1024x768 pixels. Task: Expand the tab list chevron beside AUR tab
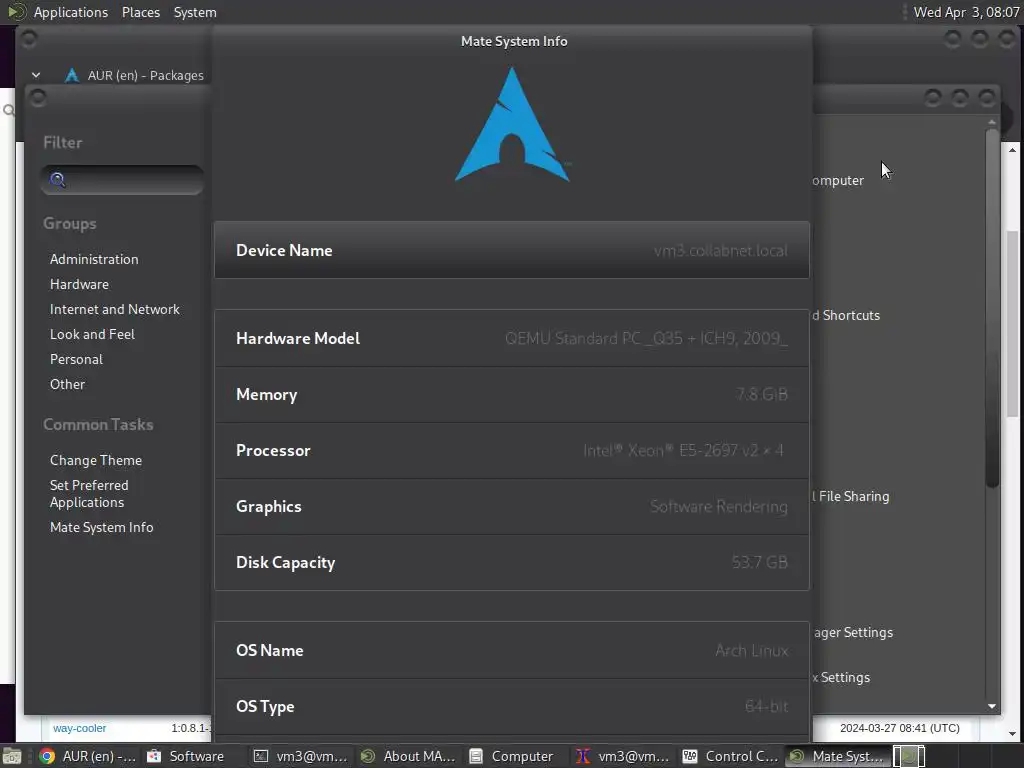pos(36,75)
